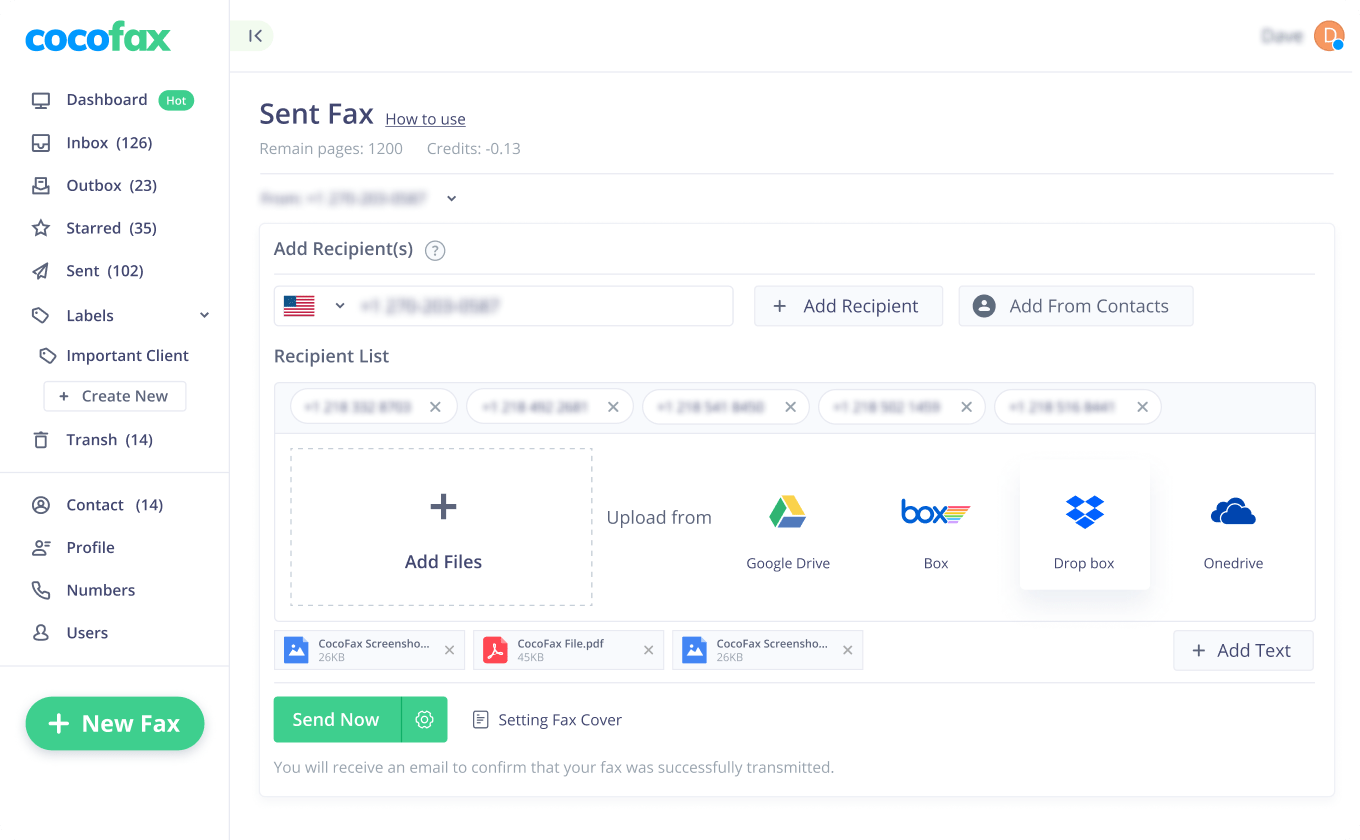
Task: Click the Dashboard monitor icon
Action: (41, 100)
